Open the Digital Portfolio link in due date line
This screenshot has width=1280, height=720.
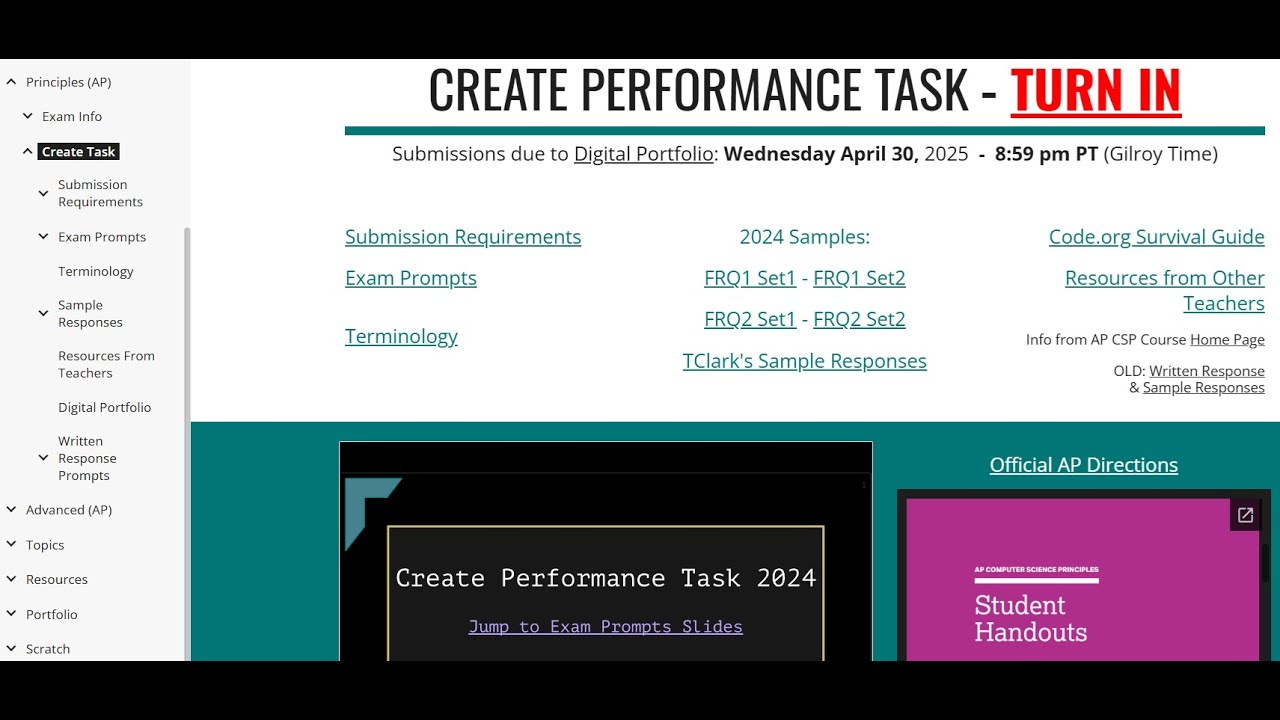(644, 154)
